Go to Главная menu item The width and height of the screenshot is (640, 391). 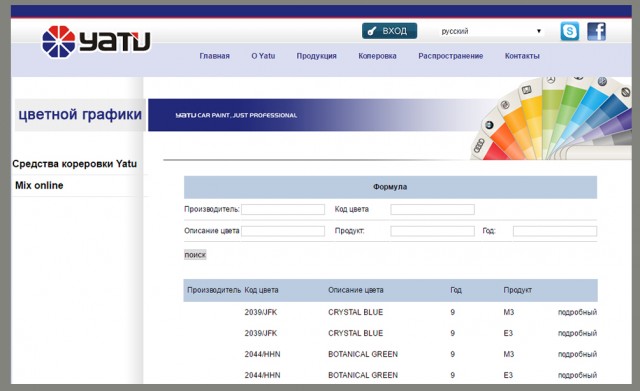(x=215, y=56)
